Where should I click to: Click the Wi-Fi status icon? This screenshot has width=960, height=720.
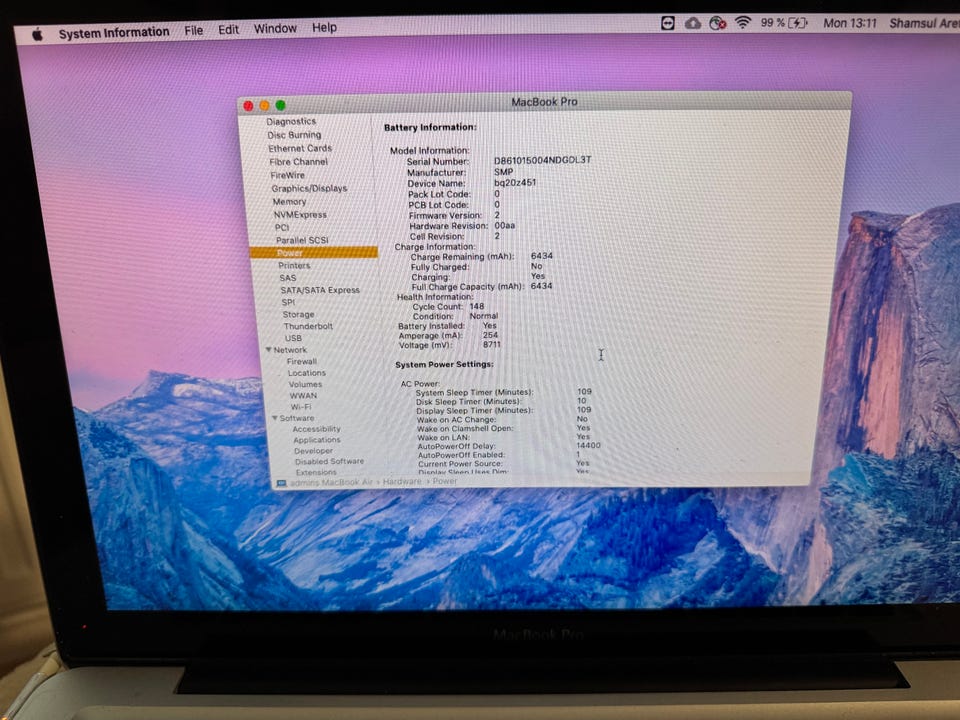point(743,23)
